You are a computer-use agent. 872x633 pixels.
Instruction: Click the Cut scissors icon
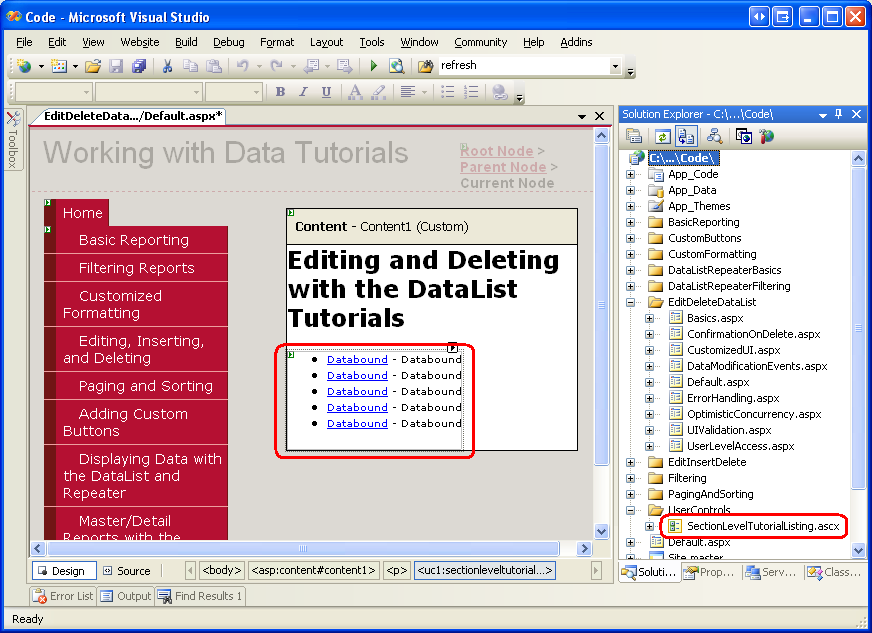[x=167, y=66]
